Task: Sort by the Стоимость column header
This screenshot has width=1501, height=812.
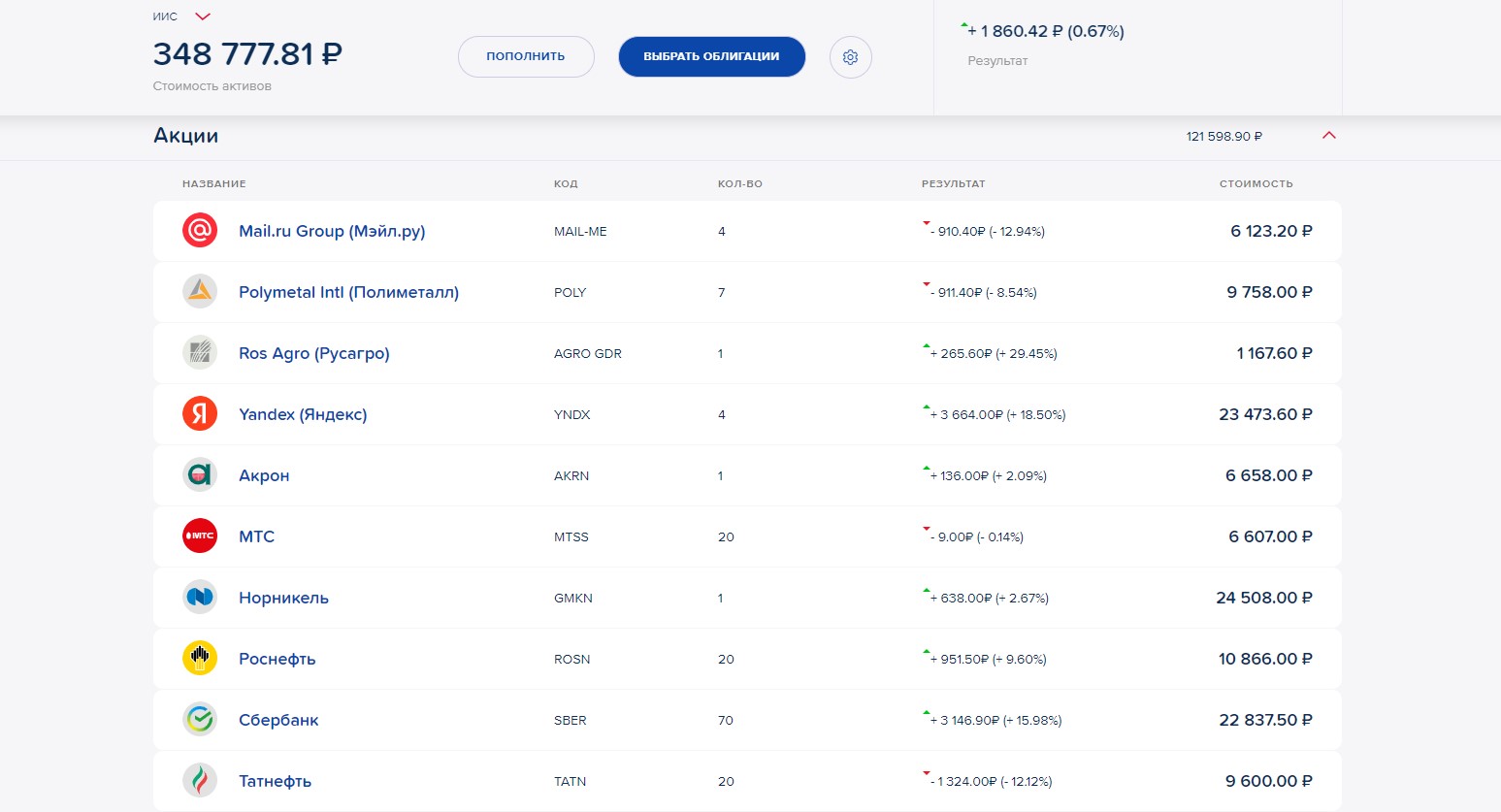Action: pos(1256,183)
